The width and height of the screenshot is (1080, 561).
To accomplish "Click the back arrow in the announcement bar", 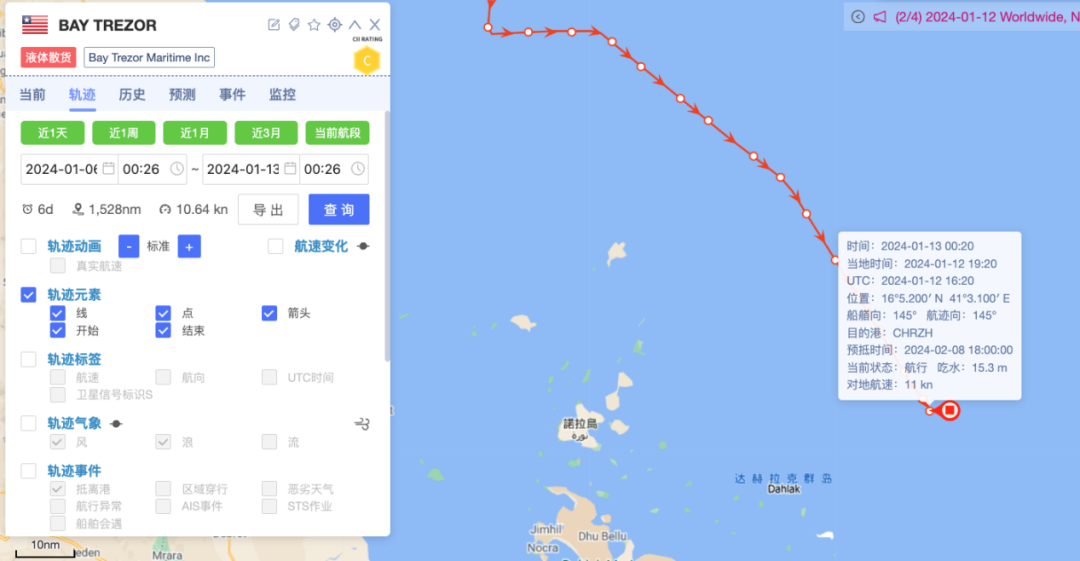I will [858, 17].
